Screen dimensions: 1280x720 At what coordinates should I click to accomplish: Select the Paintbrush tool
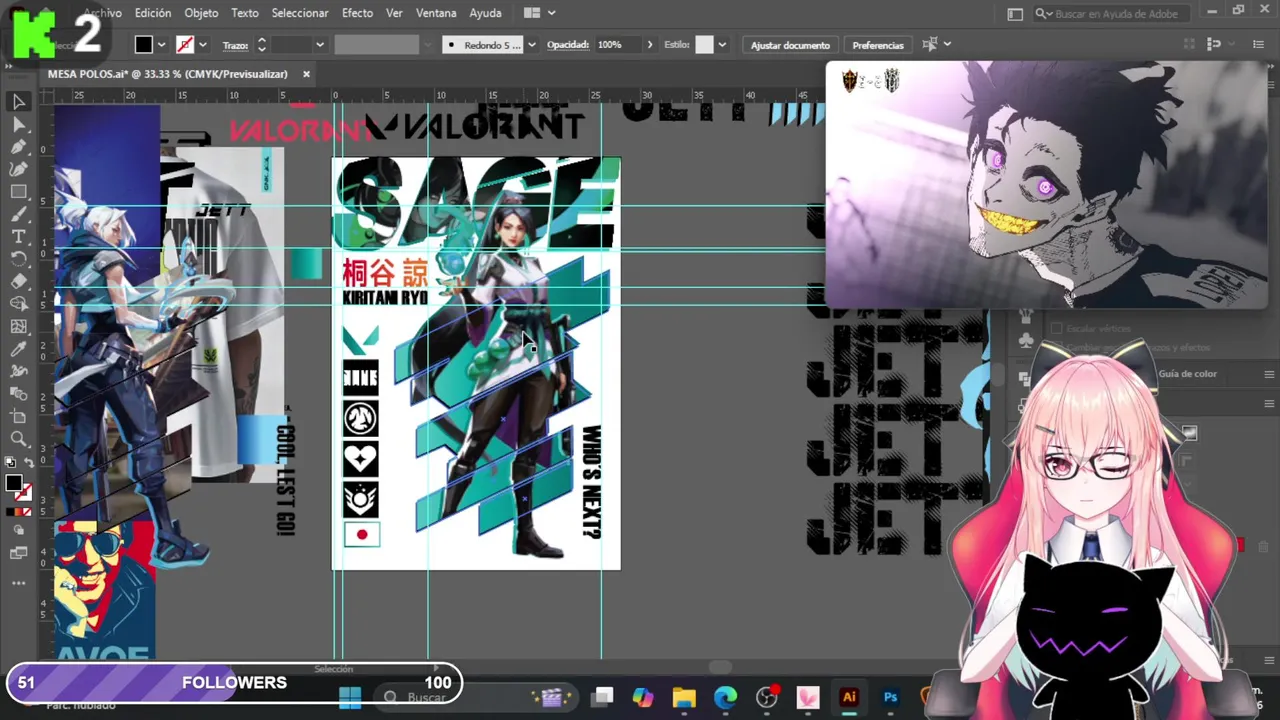coord(18,214)
